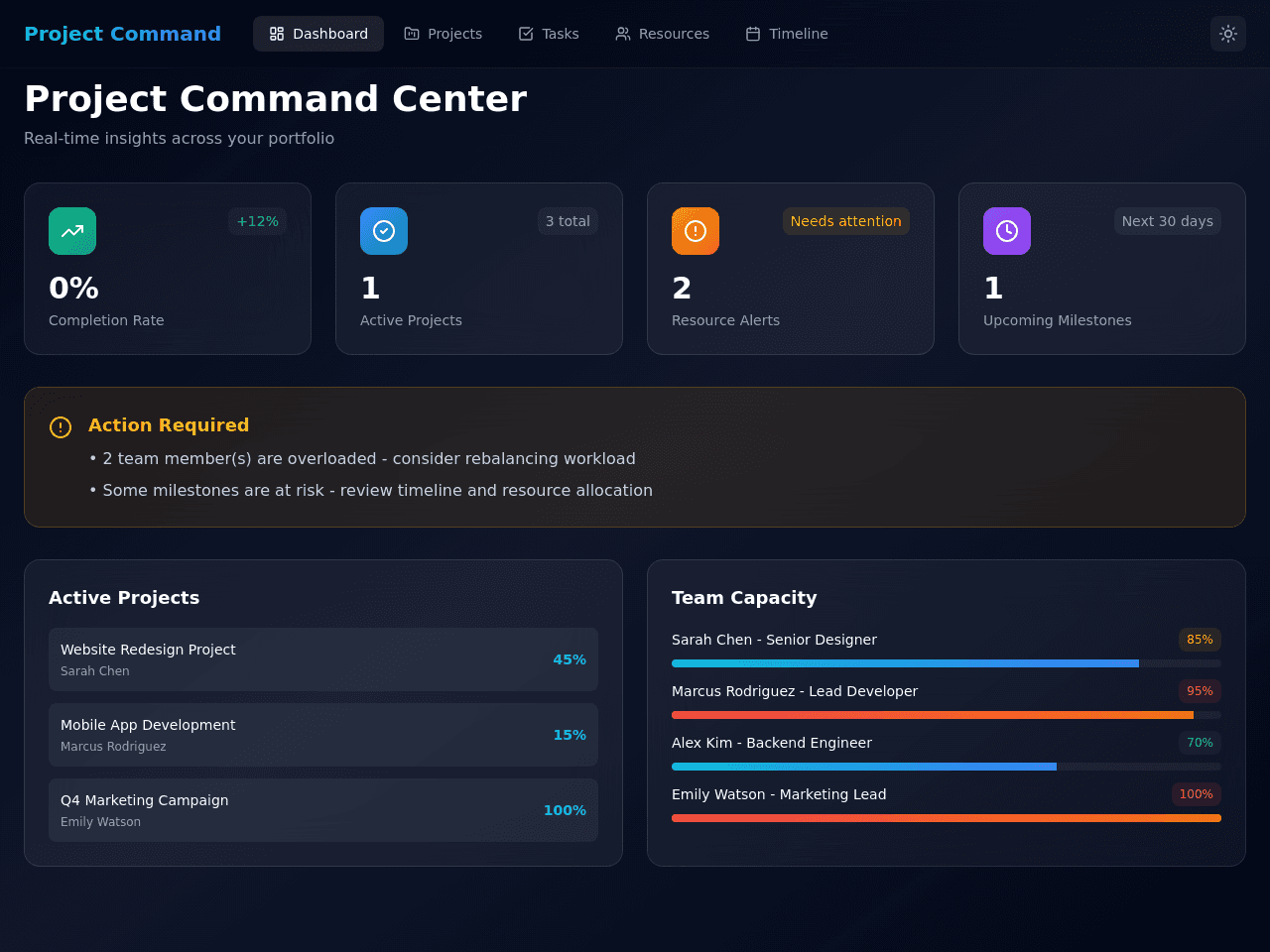Click the Action Required alert circle icon
1270x952 pixels.
pos(61,427)
